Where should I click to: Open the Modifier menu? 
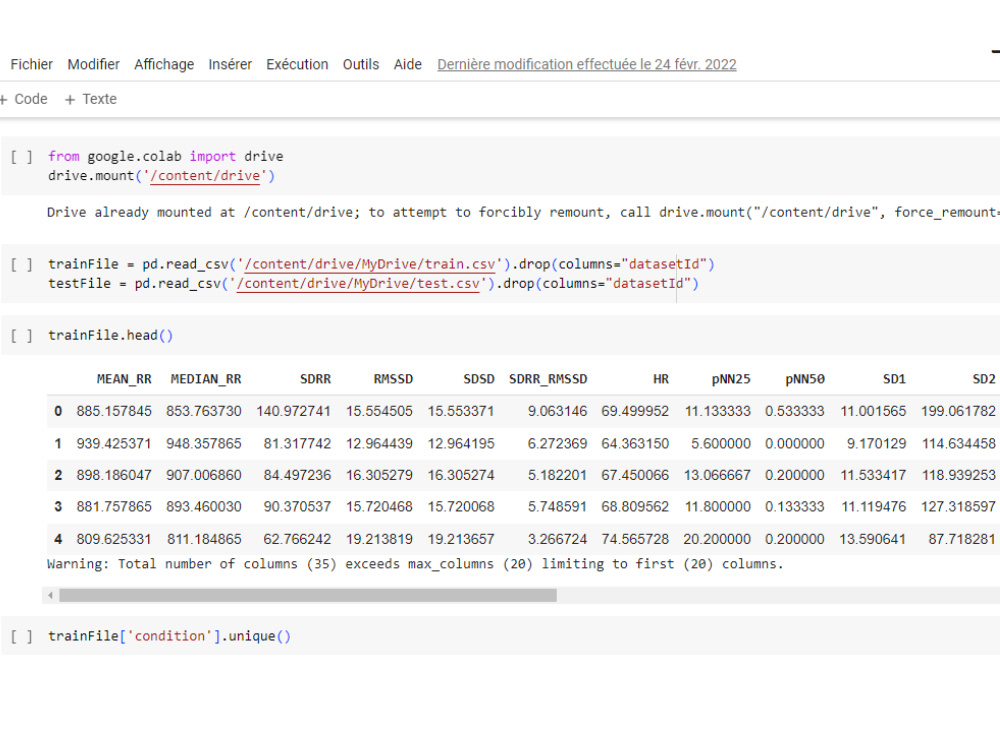tap(93, 64)
